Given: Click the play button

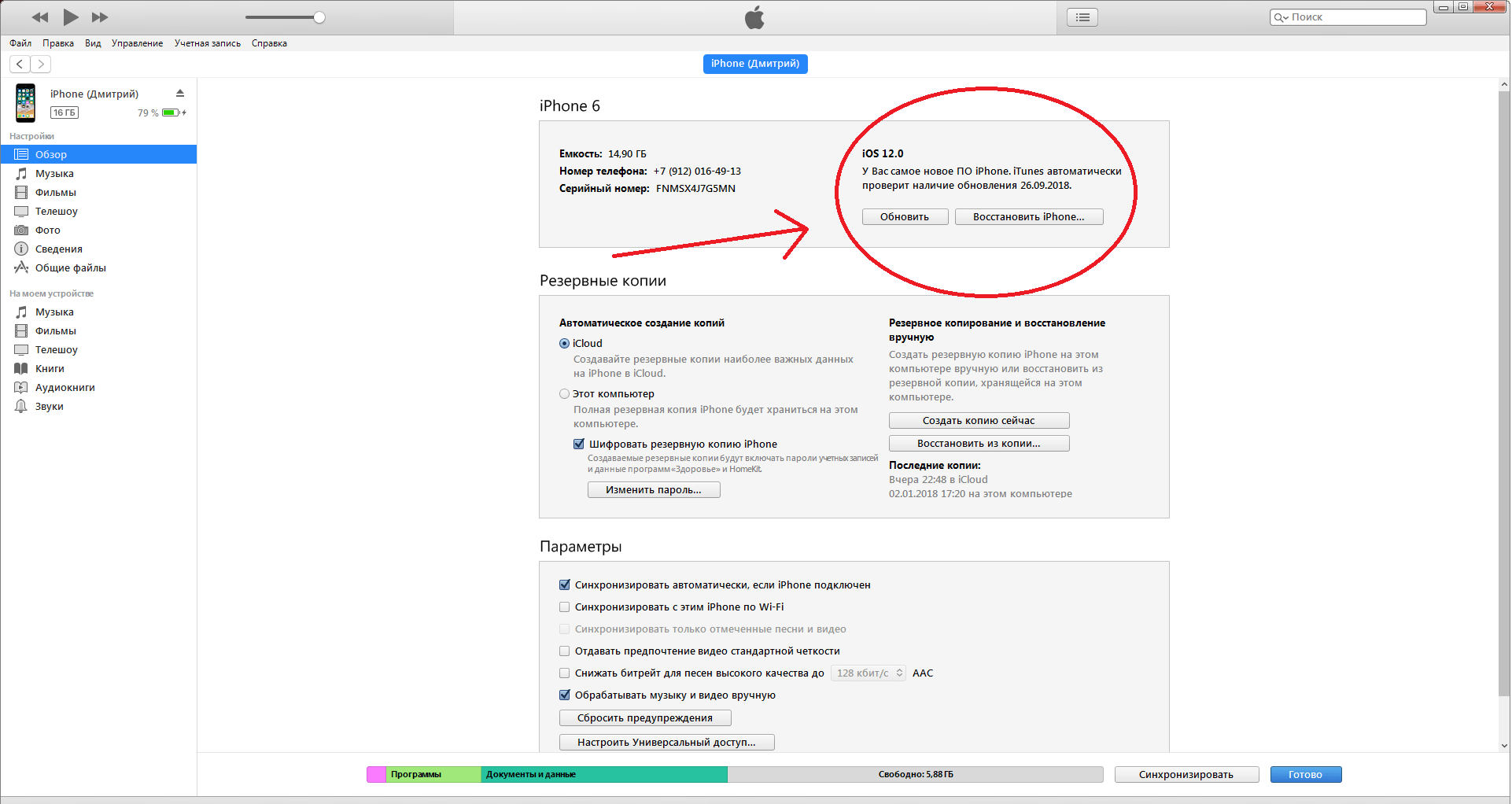Looking at the screenshot, I should [x=70, y=17].
